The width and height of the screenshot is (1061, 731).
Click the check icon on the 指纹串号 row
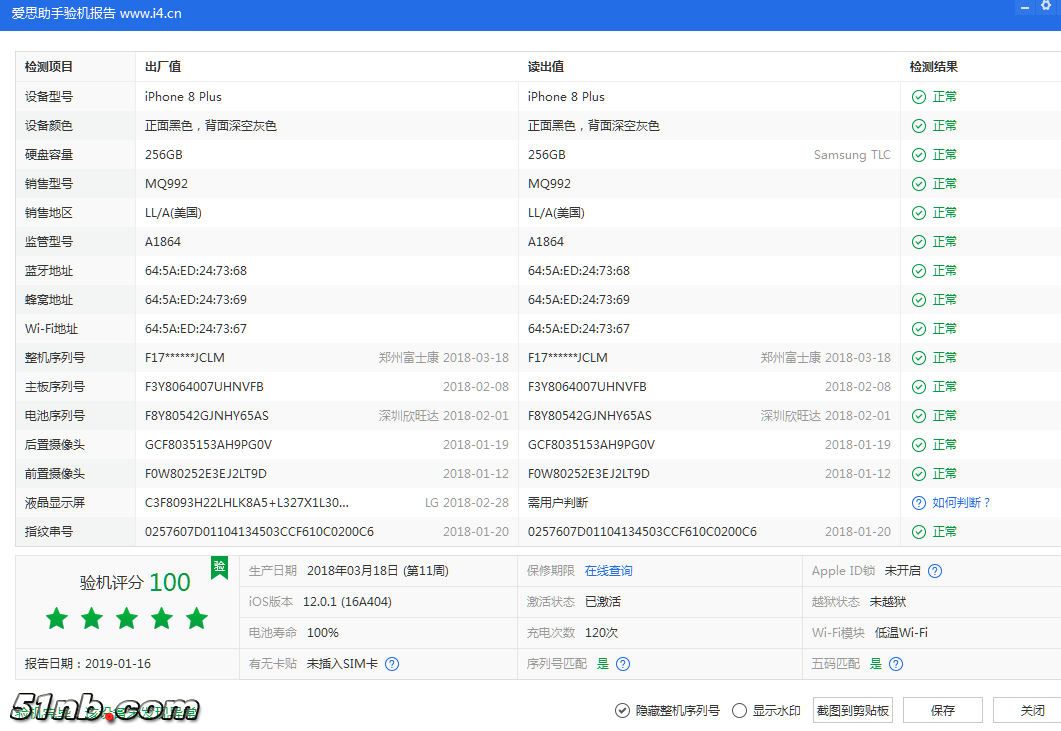918,531
